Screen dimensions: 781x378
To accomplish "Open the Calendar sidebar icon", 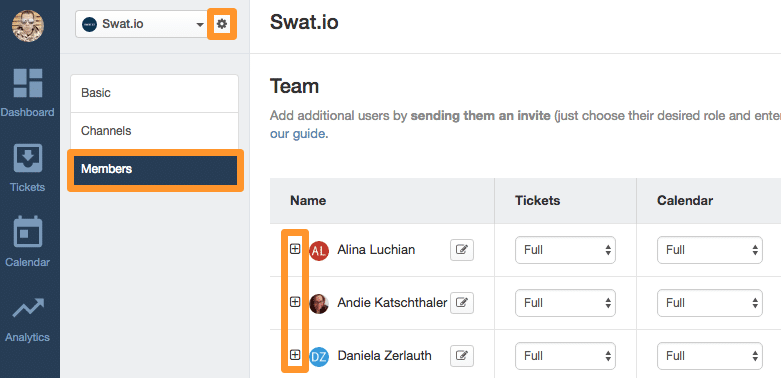I will [x=27, y=231].
